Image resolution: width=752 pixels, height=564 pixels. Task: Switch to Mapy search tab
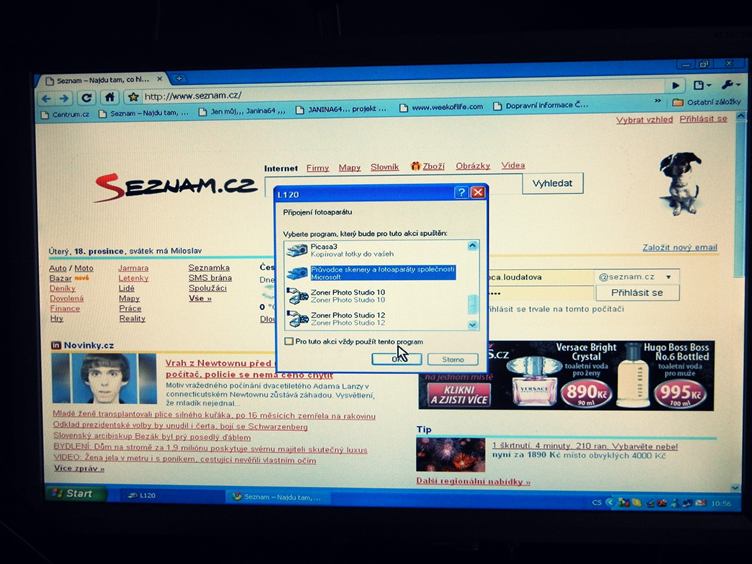coord(350,167)
